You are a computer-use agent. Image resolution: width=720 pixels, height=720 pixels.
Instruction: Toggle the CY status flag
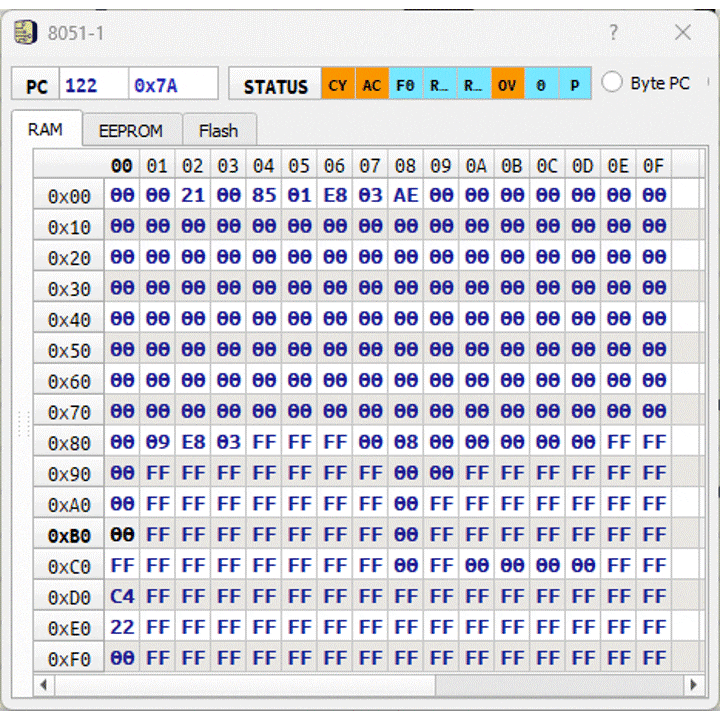pos(338,84)
